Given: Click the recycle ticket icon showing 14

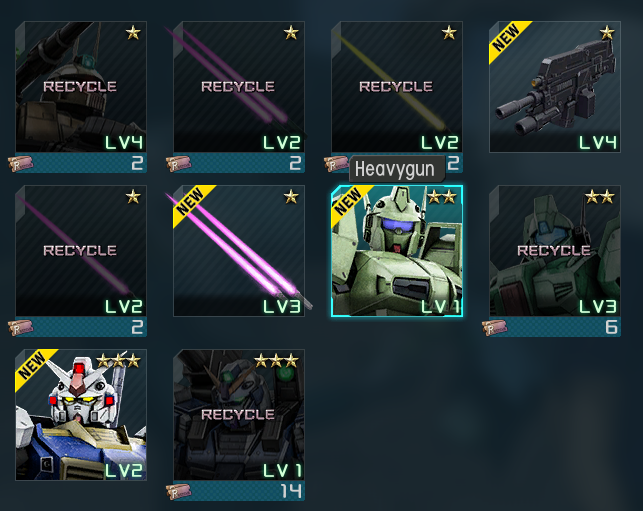Looking at the screenshot, I should 178,492.
